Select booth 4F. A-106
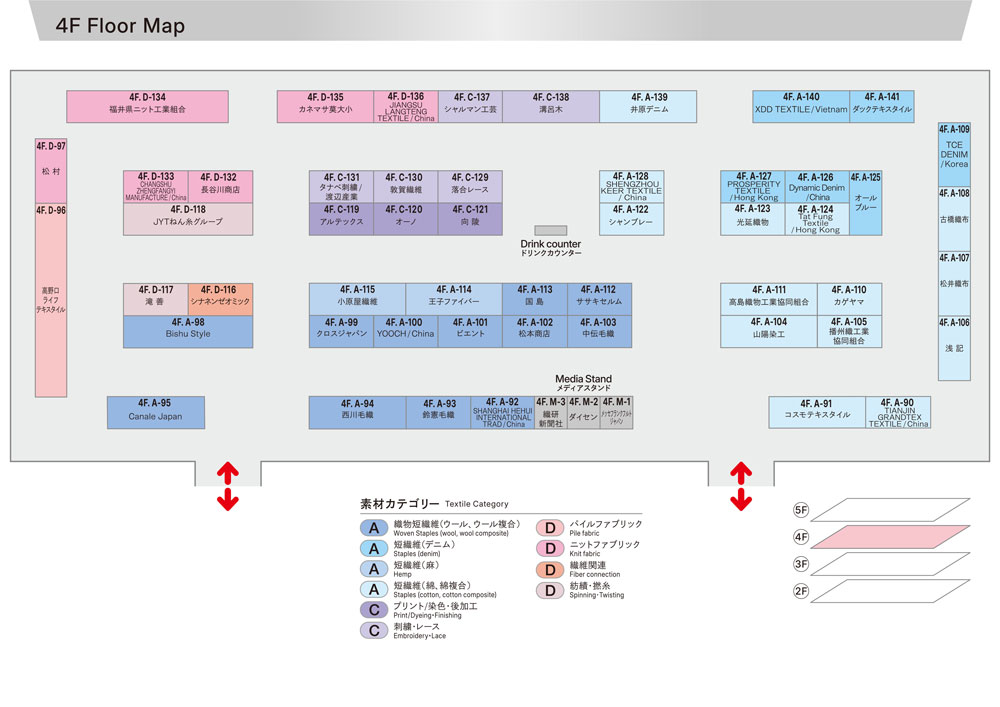Screen dimensions: 1000x707 click(x=954, y=348)
